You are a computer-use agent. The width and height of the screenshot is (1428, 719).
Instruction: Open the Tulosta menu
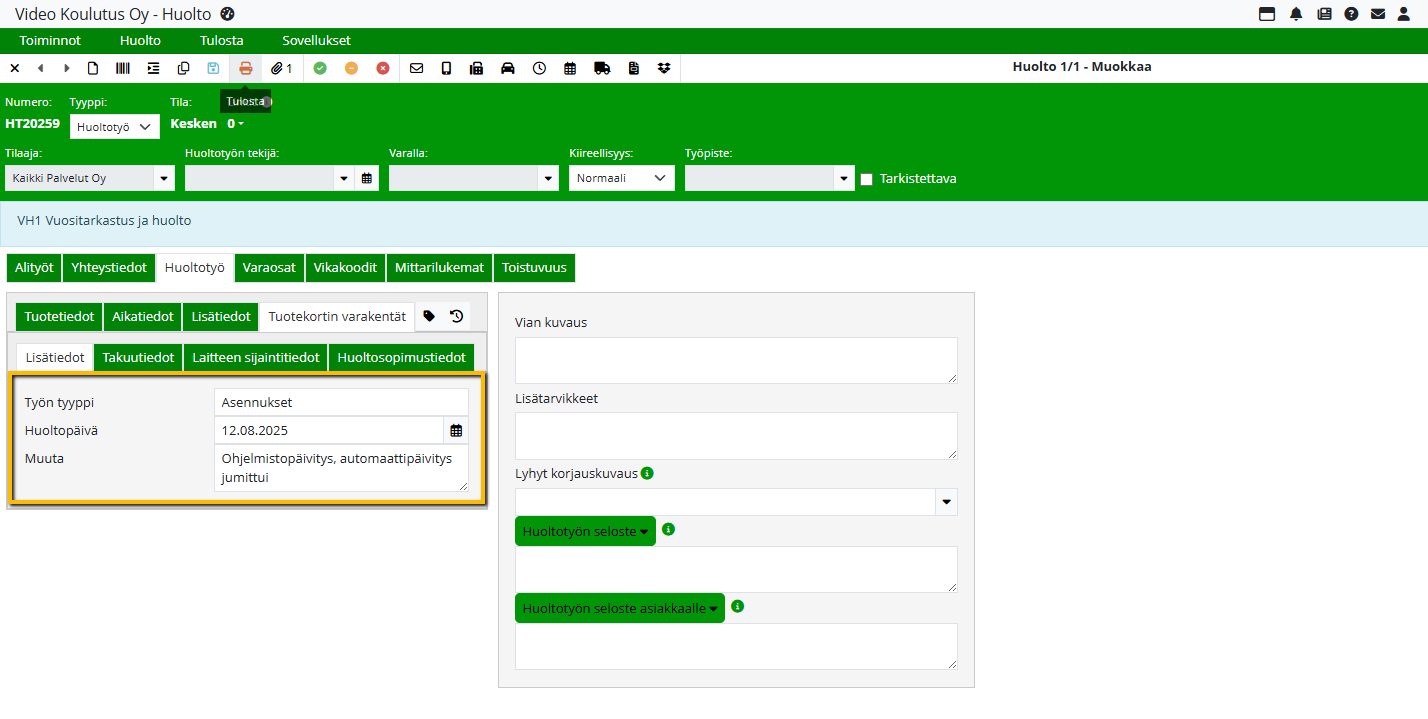click(221, 41)
